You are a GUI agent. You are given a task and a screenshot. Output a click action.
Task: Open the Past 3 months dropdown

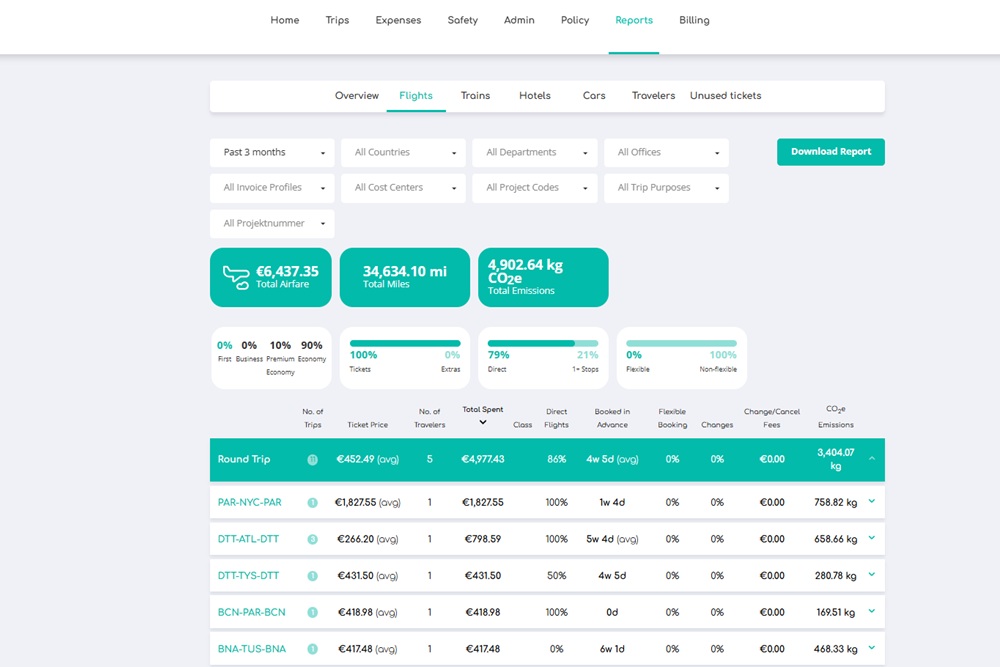(x=272, y=153)
